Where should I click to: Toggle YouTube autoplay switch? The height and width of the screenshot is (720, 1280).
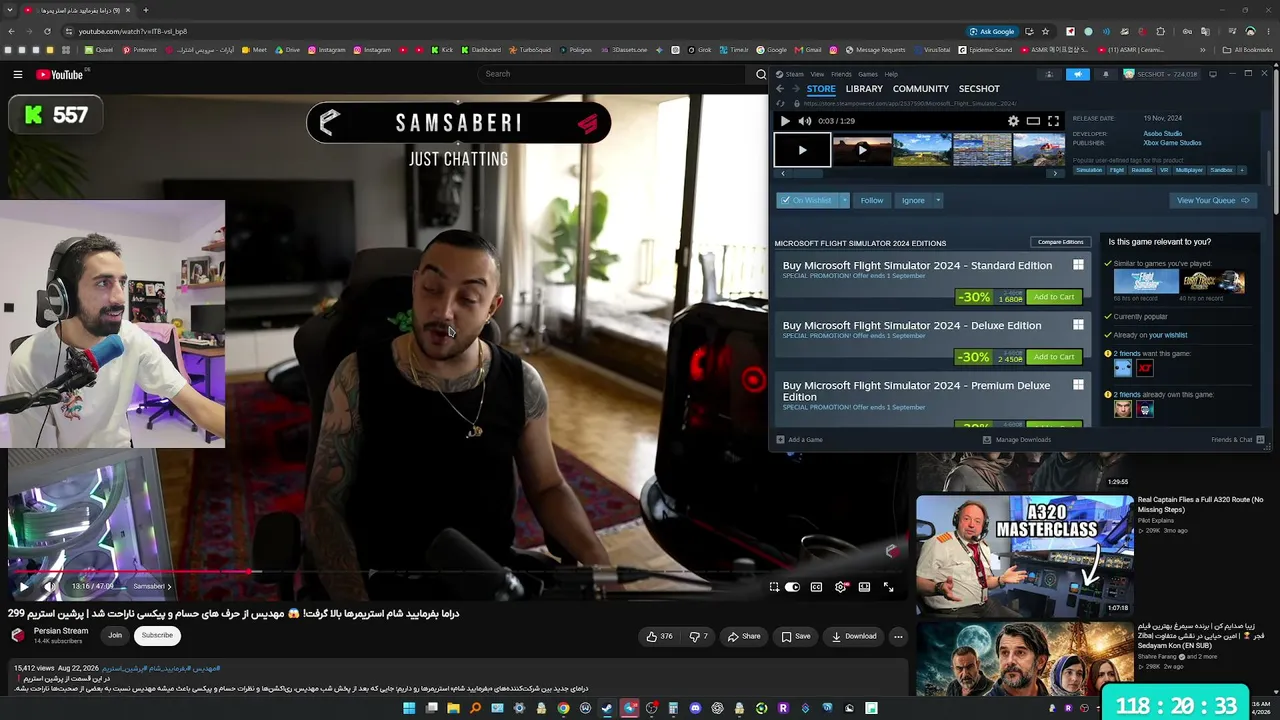pos(792,587)
